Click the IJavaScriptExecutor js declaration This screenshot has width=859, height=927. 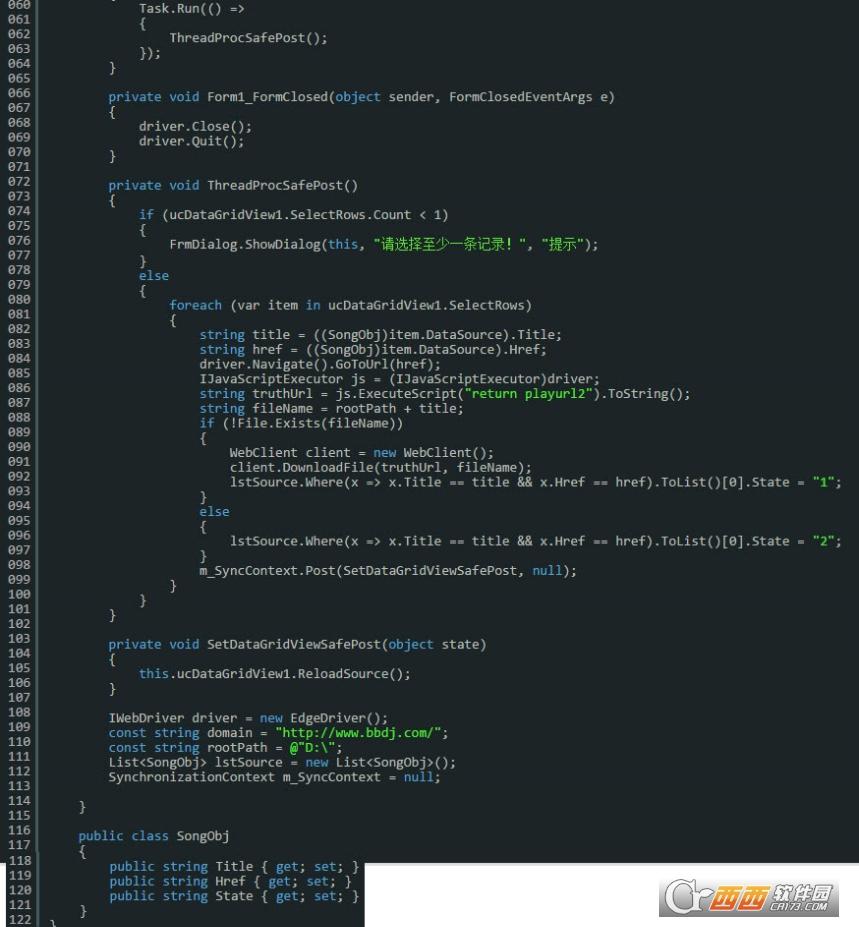point(399,379)
